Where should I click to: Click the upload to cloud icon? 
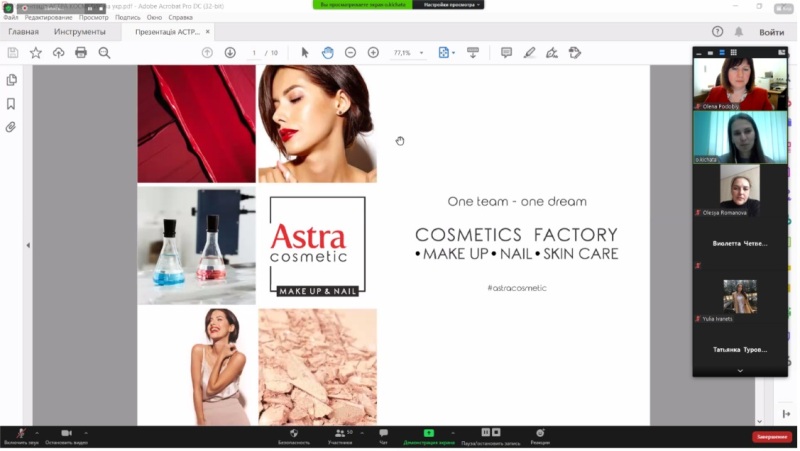pyautogui.click(x=59, y=53)
